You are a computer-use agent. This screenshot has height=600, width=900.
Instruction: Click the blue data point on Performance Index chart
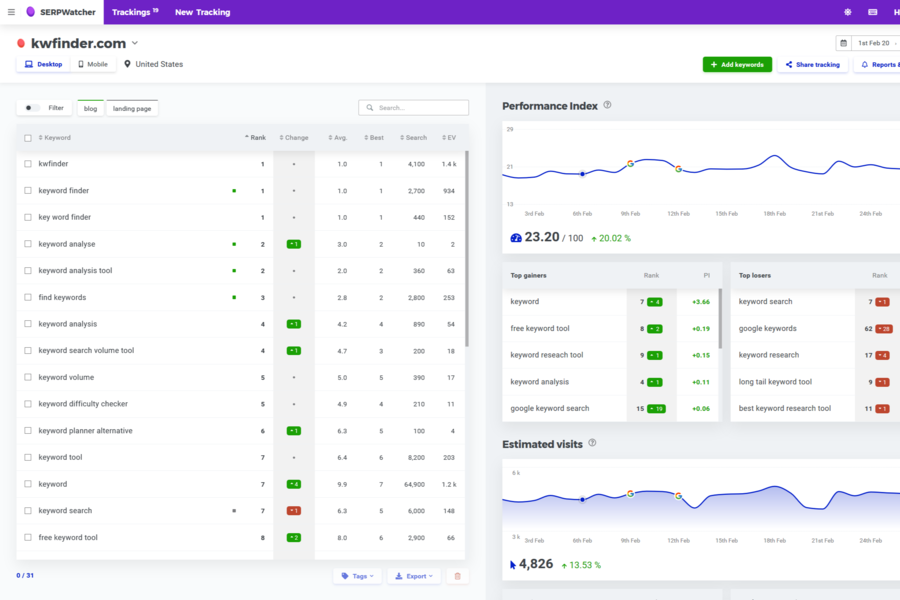point(582,174)
